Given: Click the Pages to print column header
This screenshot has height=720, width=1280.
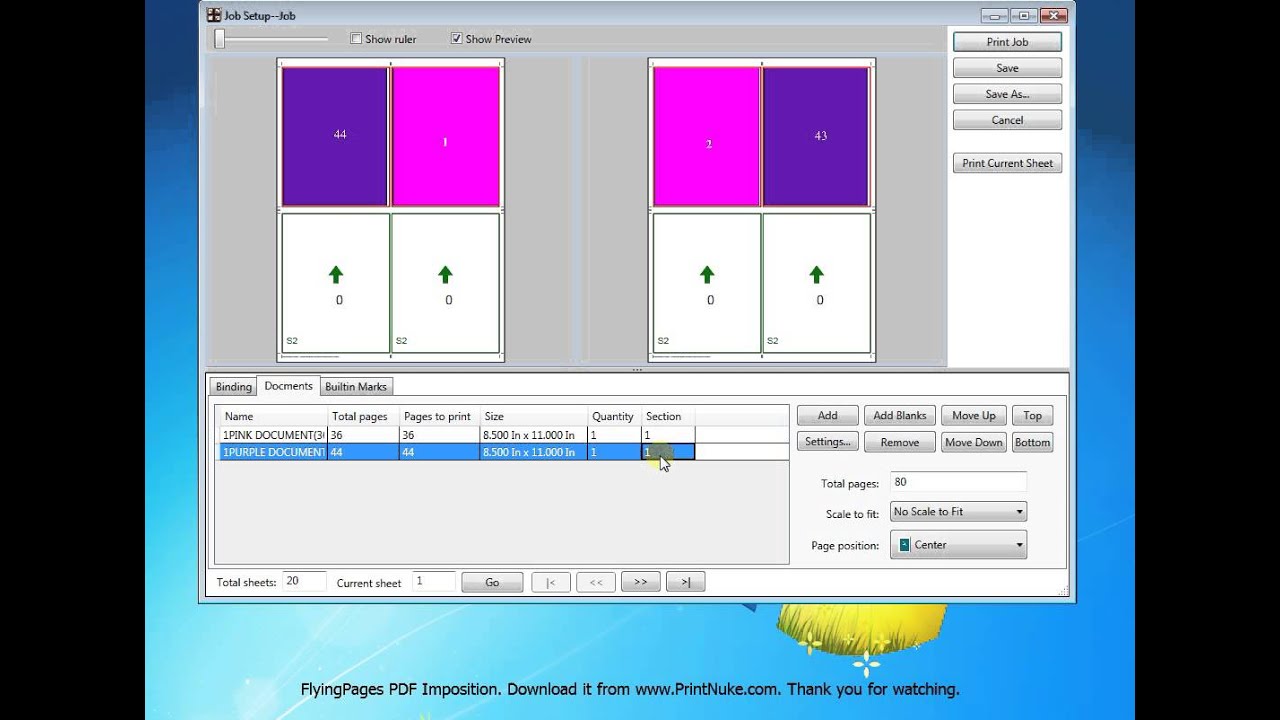Looking at the screenshot, I should coord(439,416).
